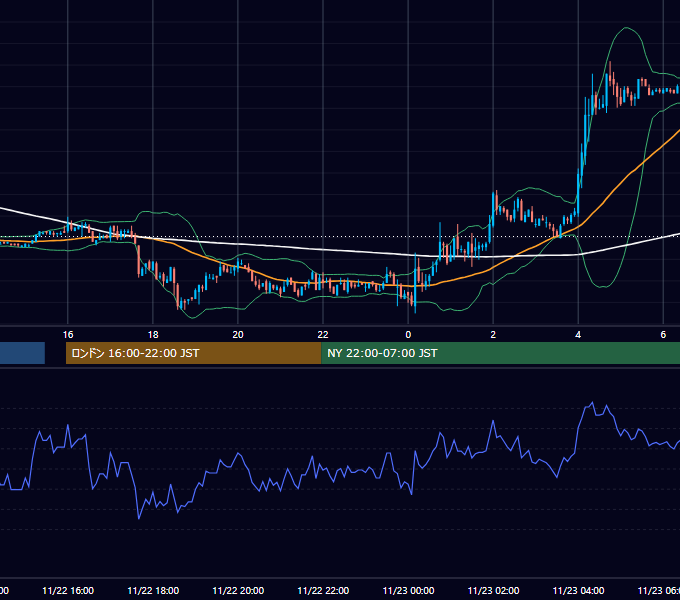Click the hour label 4 on price chart axis
This screenshot has height=600, width=680.
pyautogui.click(x=578, y=335)
